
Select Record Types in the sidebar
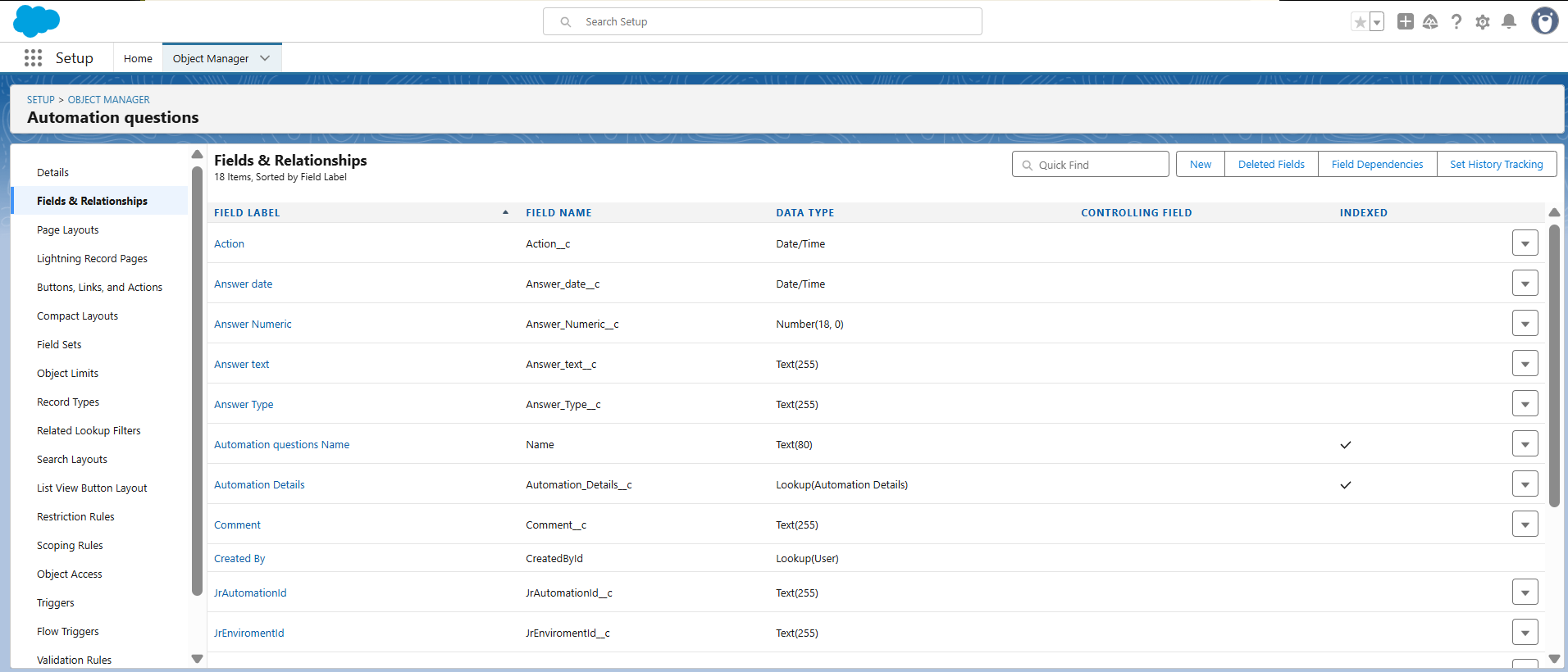(x=68, y=402)
